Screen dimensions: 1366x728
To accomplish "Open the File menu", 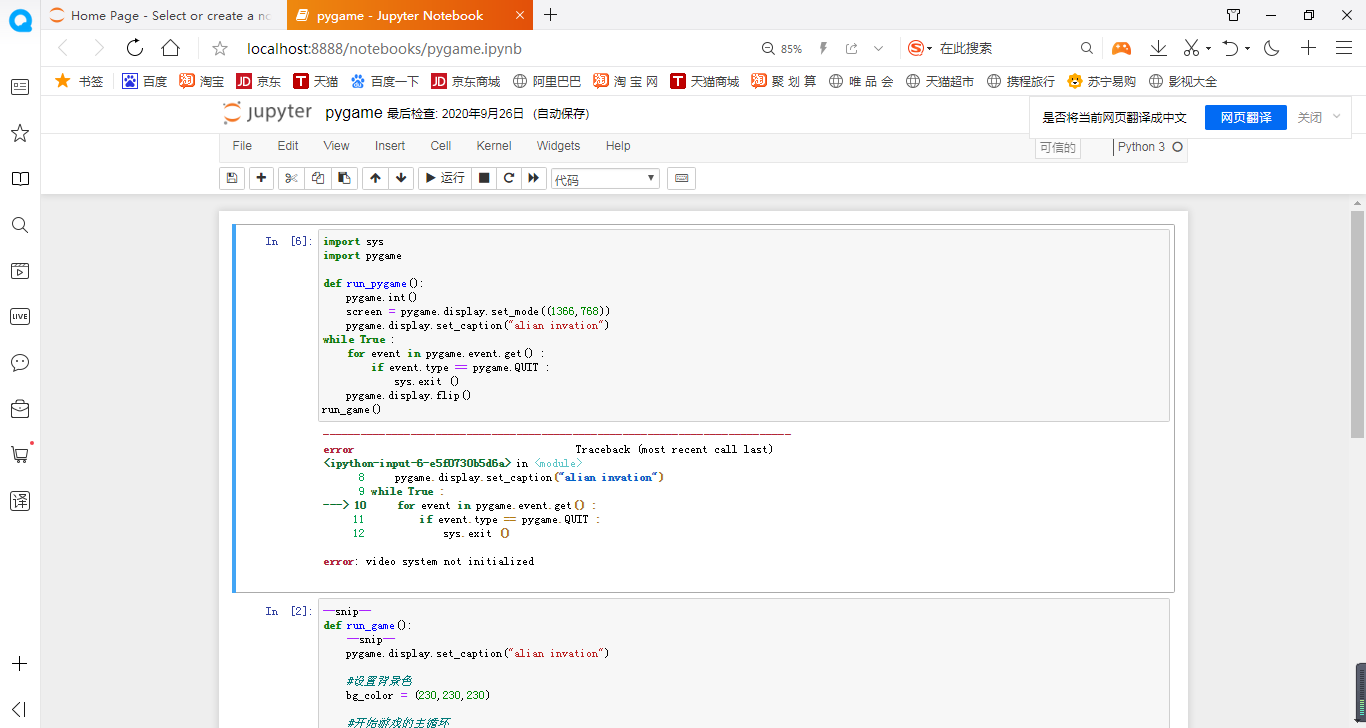I will [242, 146].
